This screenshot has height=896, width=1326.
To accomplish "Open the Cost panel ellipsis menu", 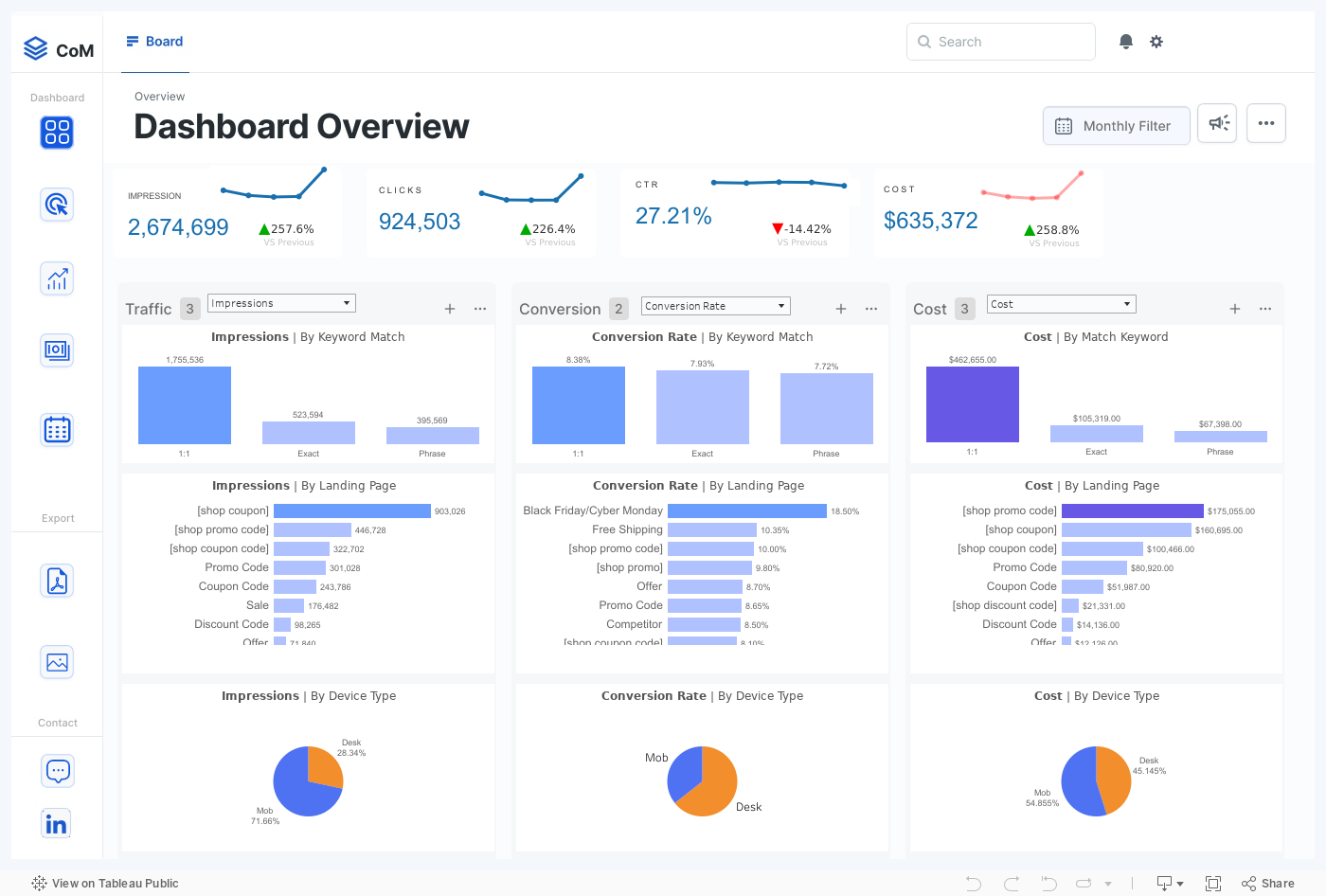I will pyautogui.click(x=1265, y=309).
